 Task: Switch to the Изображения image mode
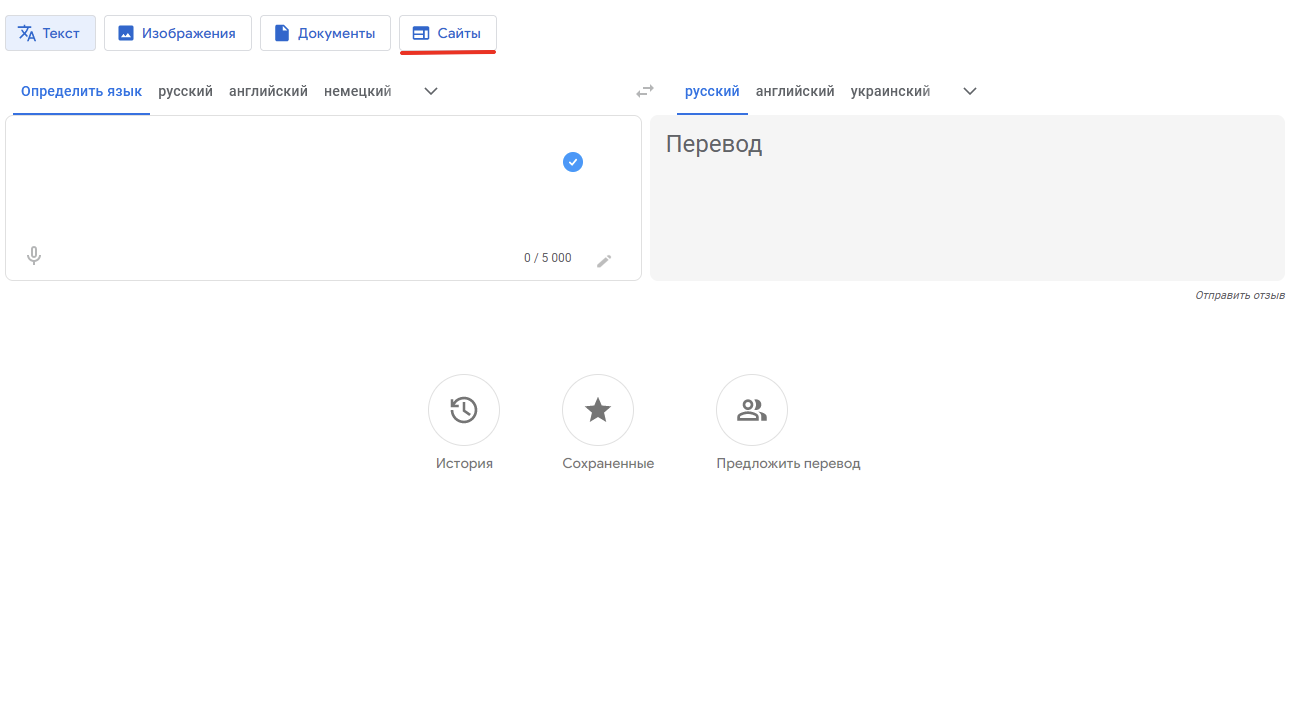point(178,33)
